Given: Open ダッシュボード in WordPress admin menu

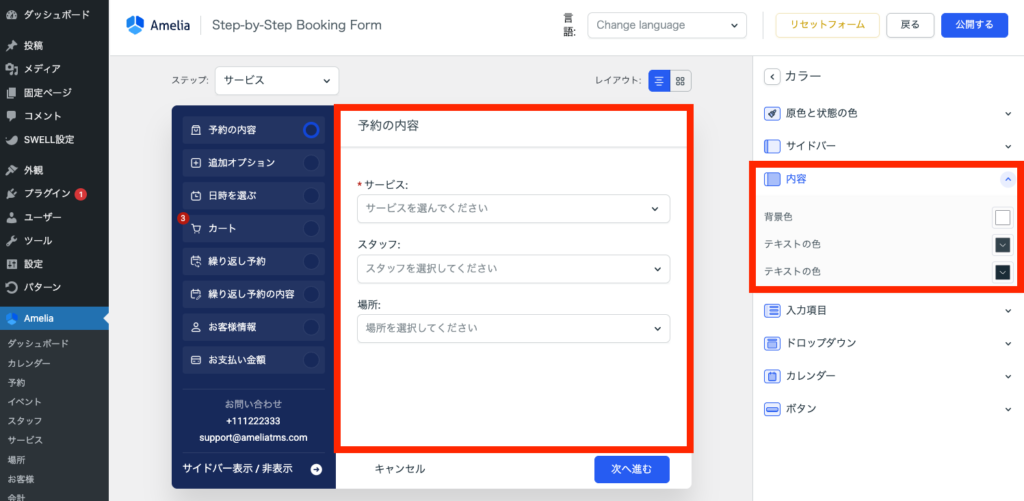Looking at the screenshot, I should pos(45,16).
